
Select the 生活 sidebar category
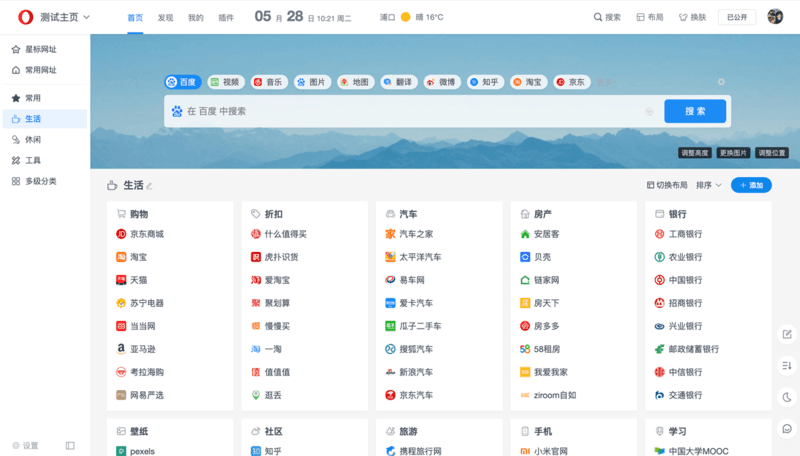[x=45, y=119]
